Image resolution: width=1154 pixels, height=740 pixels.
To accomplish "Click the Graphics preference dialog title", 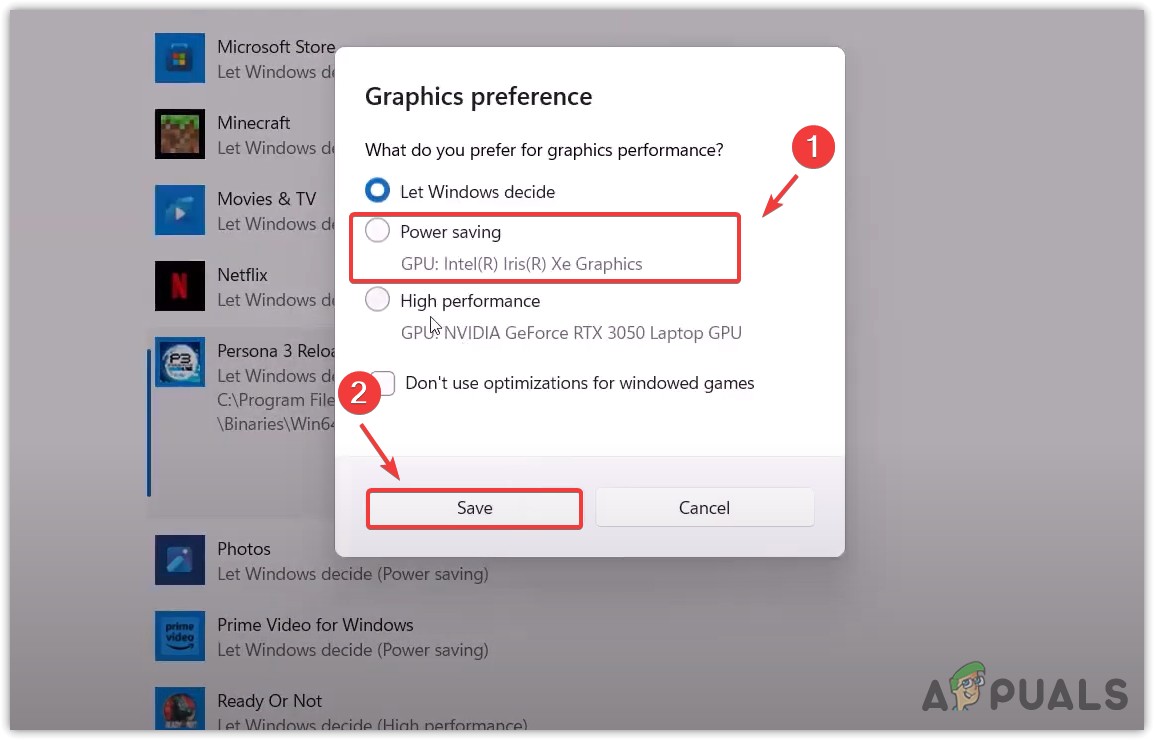I will click(478, 97).
